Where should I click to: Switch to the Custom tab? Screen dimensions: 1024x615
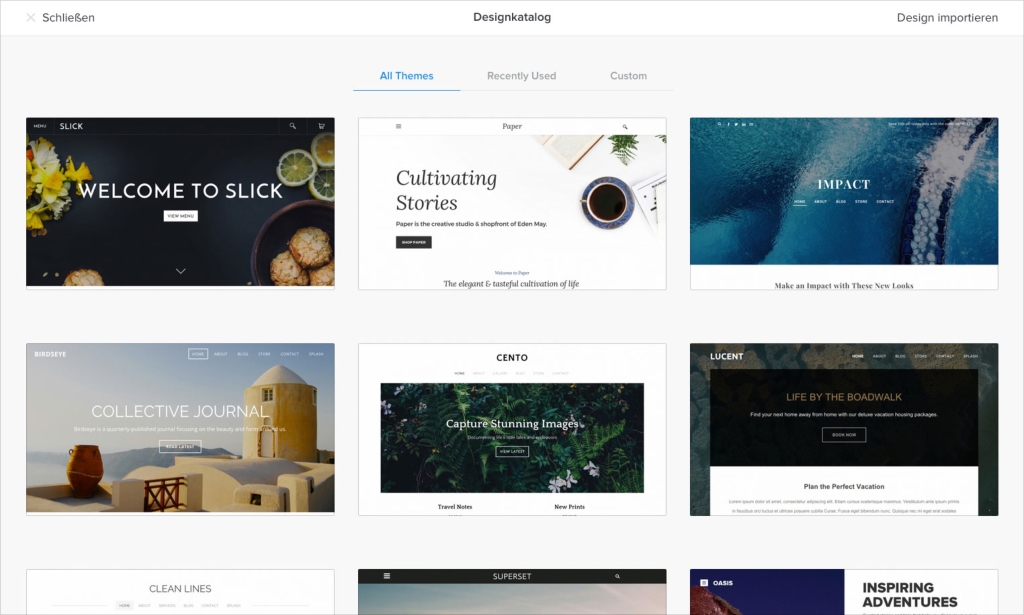click(628, 76)
